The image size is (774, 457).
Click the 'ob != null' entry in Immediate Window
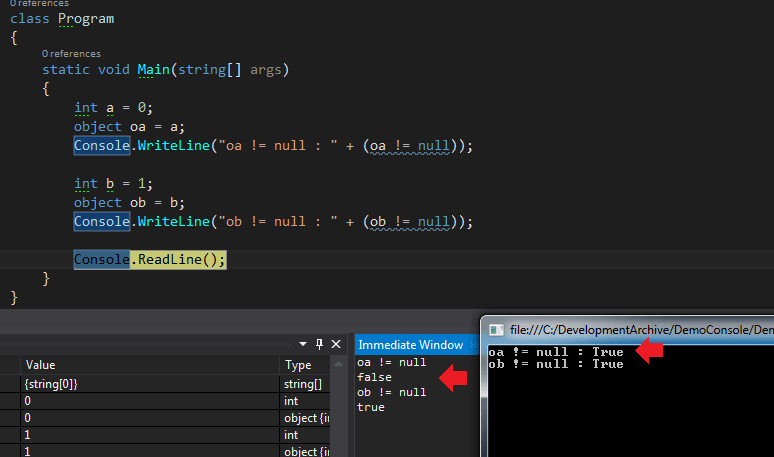[x=391, y=392]
